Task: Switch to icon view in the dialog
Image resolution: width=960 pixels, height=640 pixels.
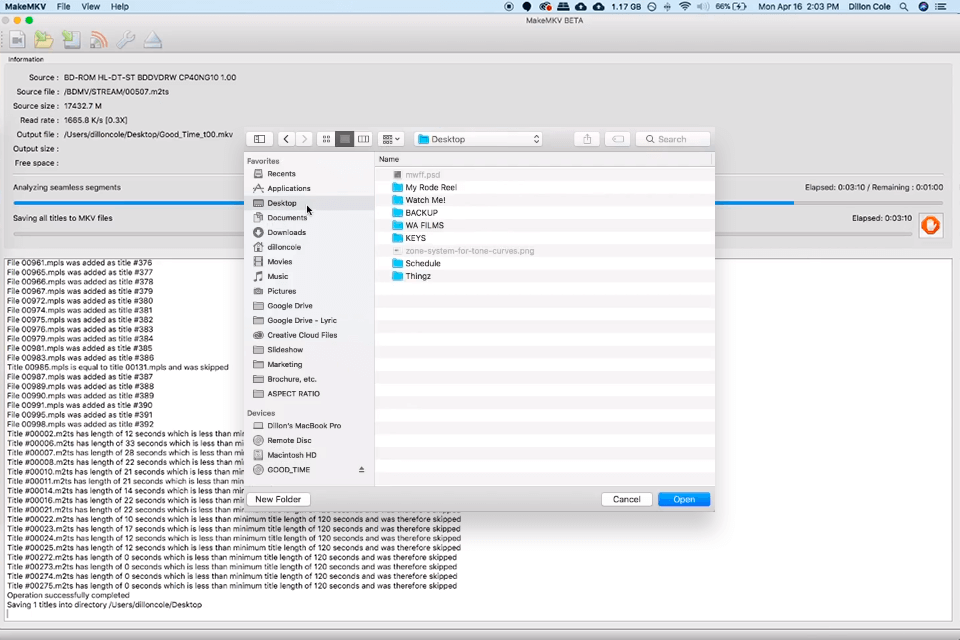Action: pos(326,139)
